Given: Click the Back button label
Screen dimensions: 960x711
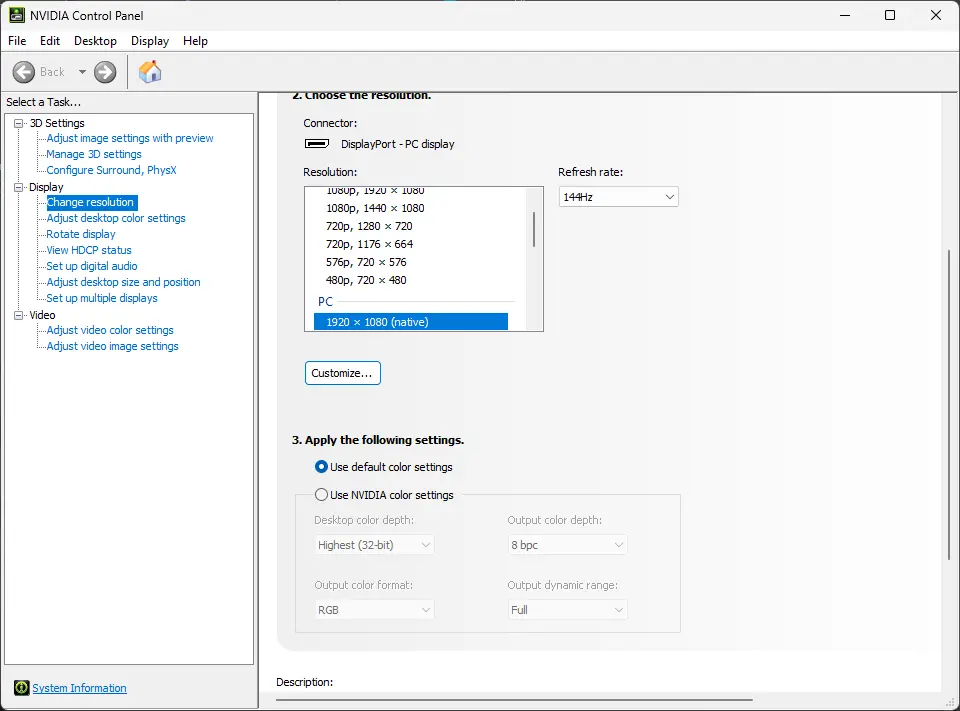Looking at the screenshot, I should tap(52, 72).
